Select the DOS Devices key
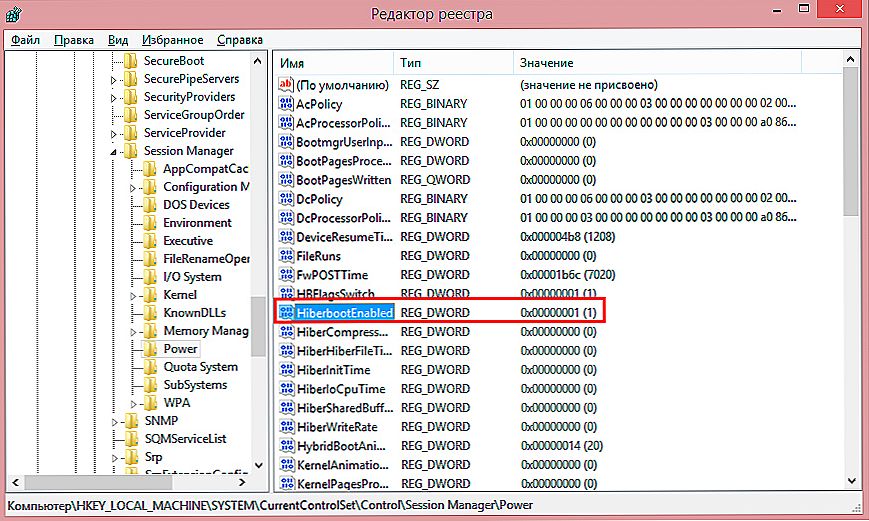The image size is (869, 521). pyautogui.click(x=196, y=205)
